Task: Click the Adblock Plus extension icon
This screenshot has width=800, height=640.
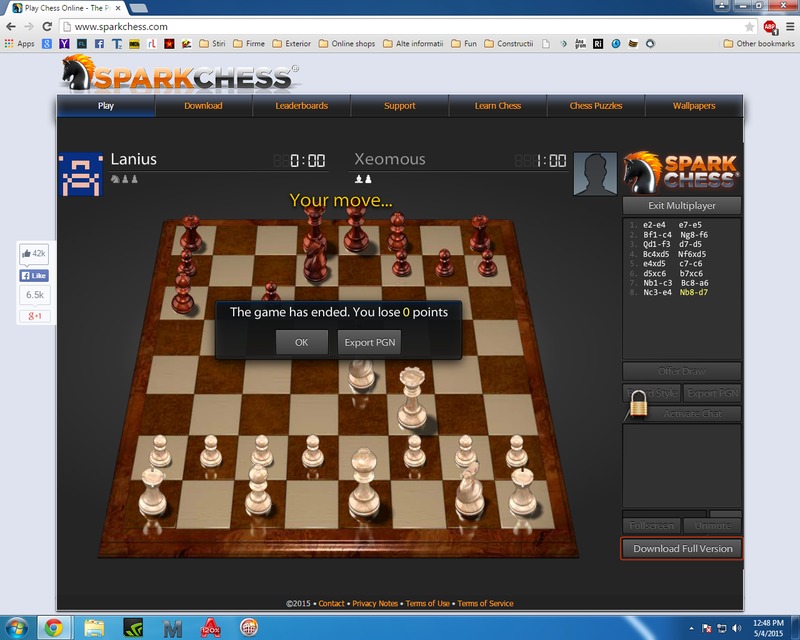Action: pyautogui.click(x=770, y=27)
